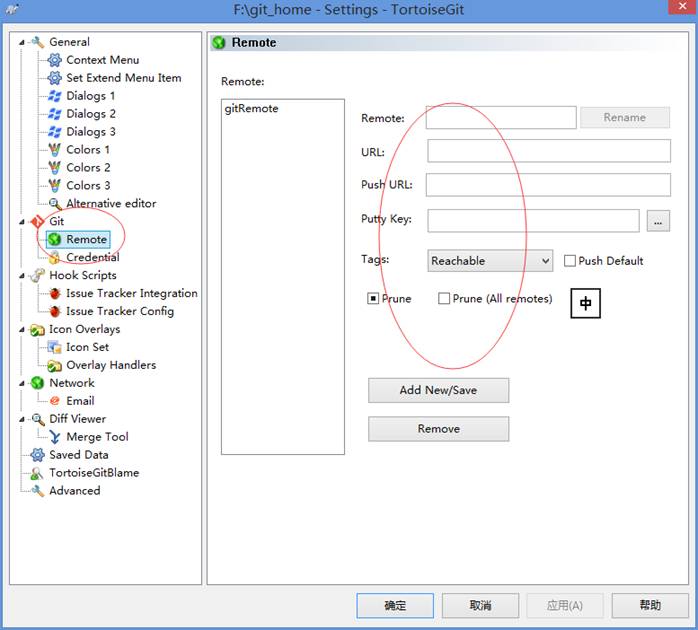This screenshot has width=698, height=630.
Task: Collapse the Diff Viewer tree node
Action: click(x=22, y=419)
